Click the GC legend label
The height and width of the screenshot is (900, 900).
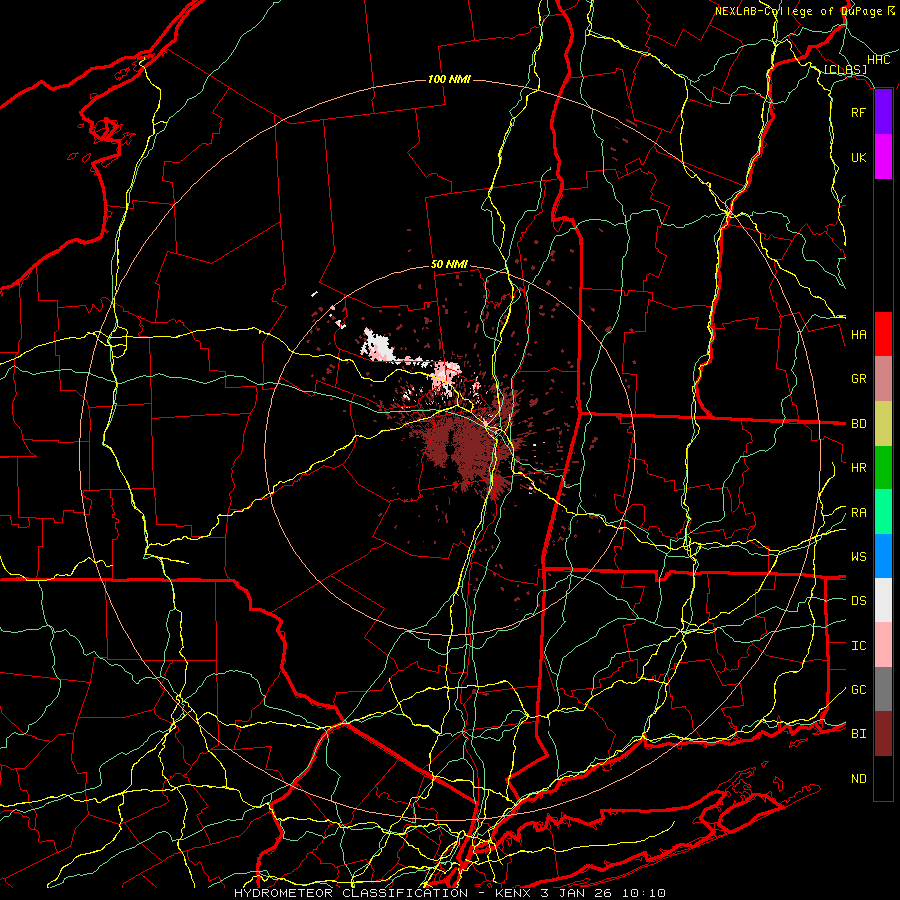click(858, 690)
